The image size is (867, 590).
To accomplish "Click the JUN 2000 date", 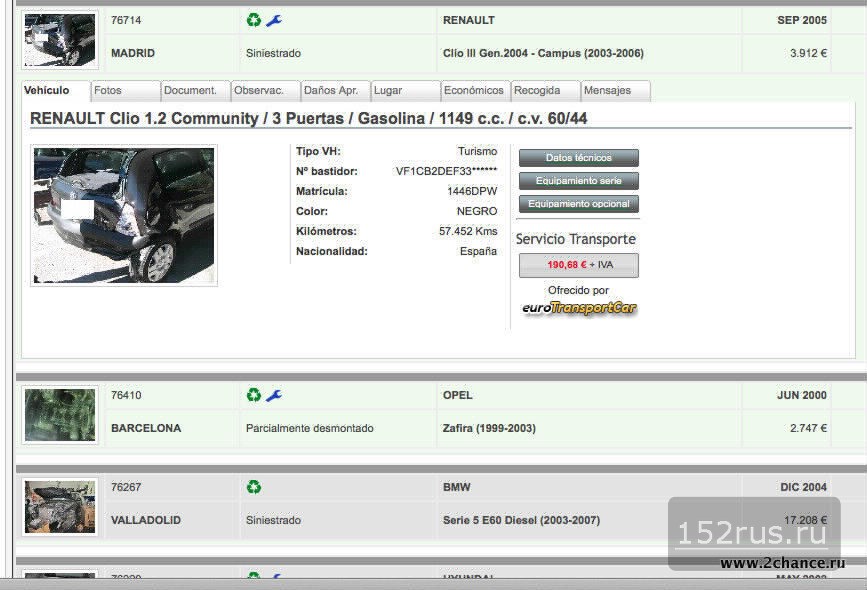I will [x=802, y=395].
